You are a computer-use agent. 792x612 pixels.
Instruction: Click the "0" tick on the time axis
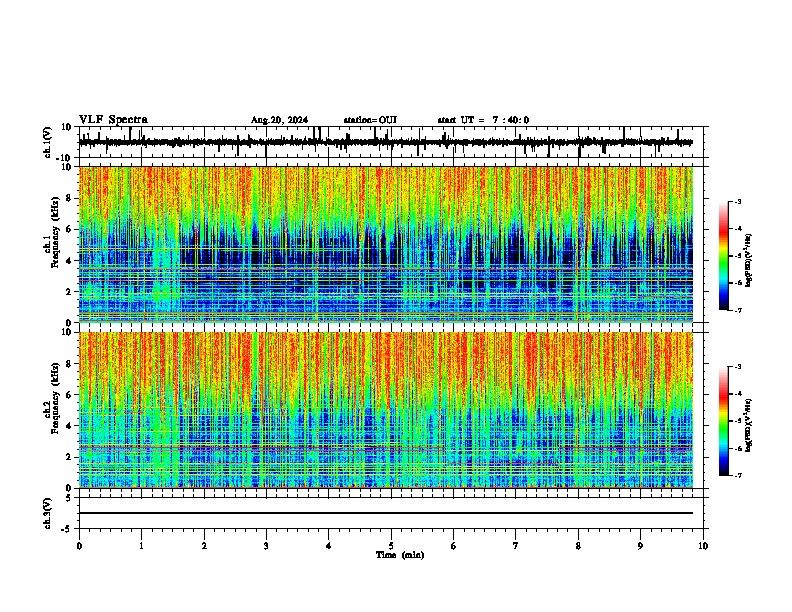click(x=79, y=546)
